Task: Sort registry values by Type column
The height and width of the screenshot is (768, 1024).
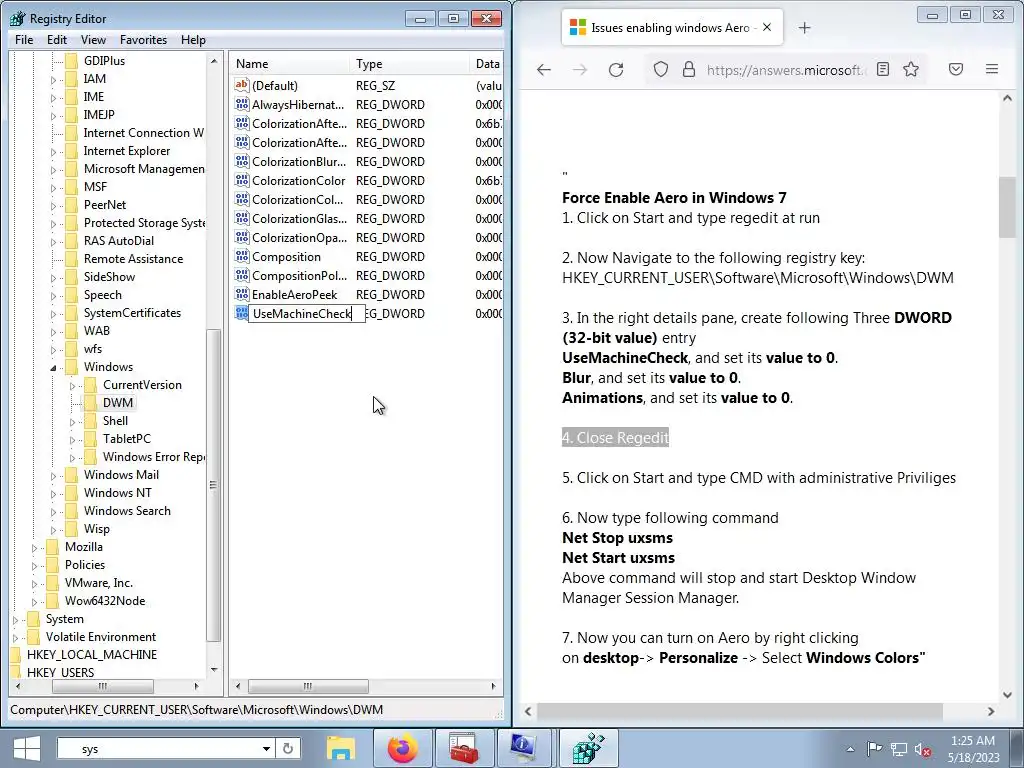Action: [x=409, y=63]
